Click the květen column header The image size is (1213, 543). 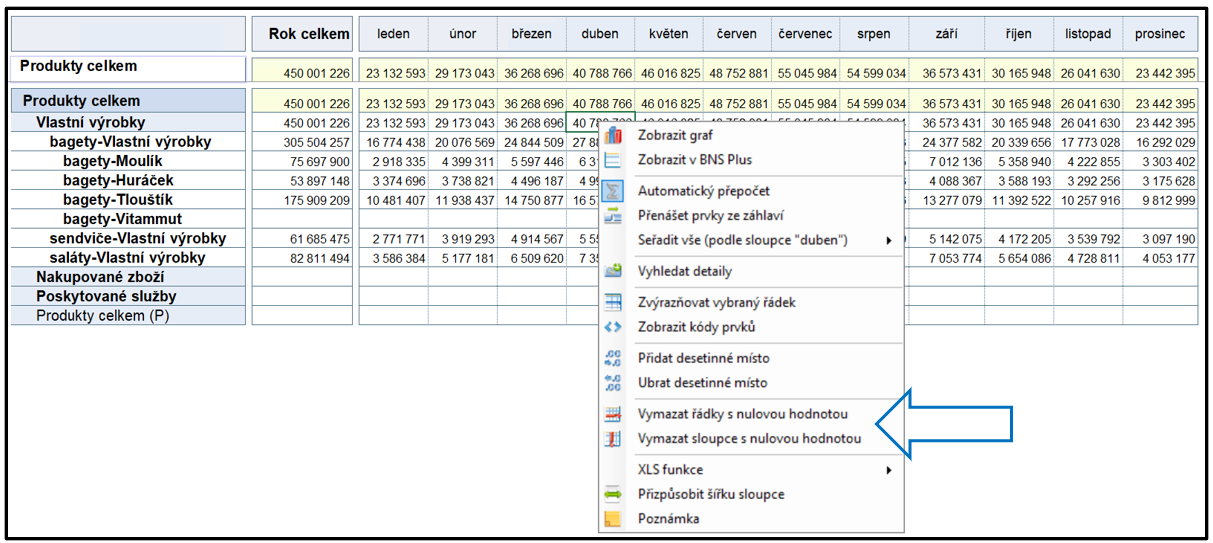pyautogui.click(x=668, y=34)
